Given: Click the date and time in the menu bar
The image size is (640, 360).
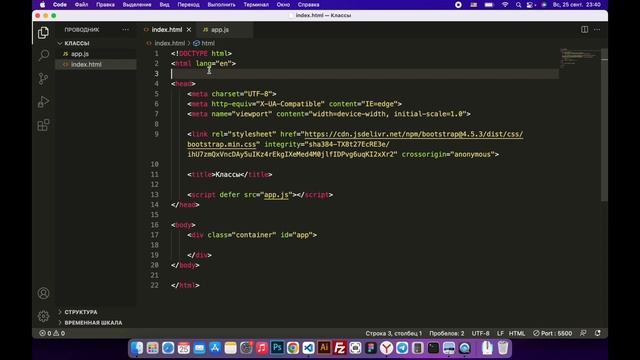Looking at the screenshot, I should pos(576,5).
